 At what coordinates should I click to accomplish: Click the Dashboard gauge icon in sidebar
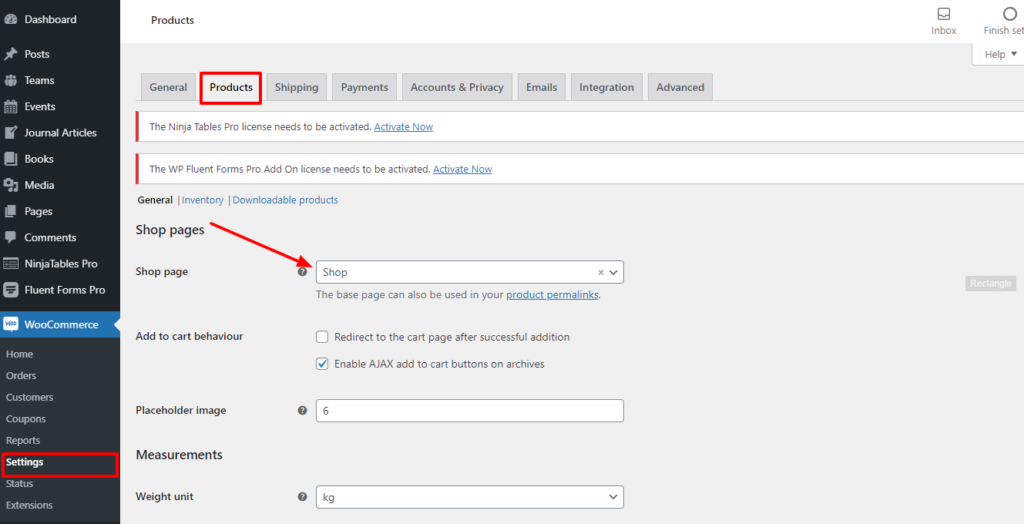pyautogui.click(x=11, y=19)
